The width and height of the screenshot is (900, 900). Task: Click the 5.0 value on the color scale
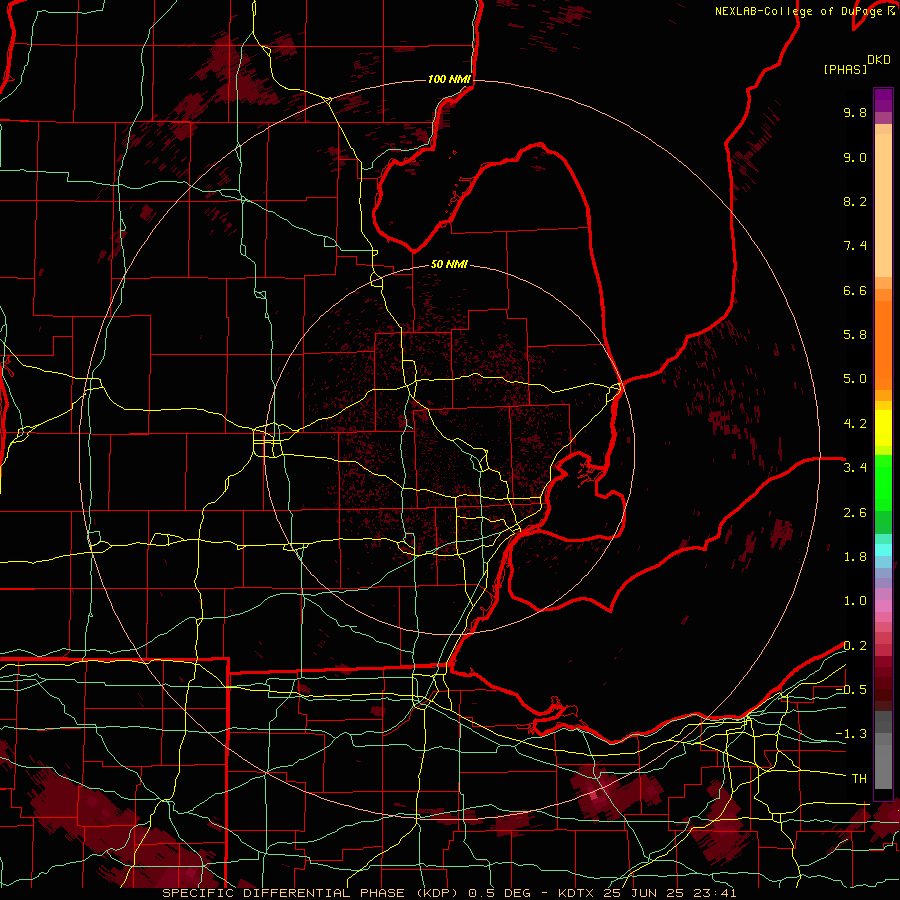pyautogui.click(x=855, y=379)
